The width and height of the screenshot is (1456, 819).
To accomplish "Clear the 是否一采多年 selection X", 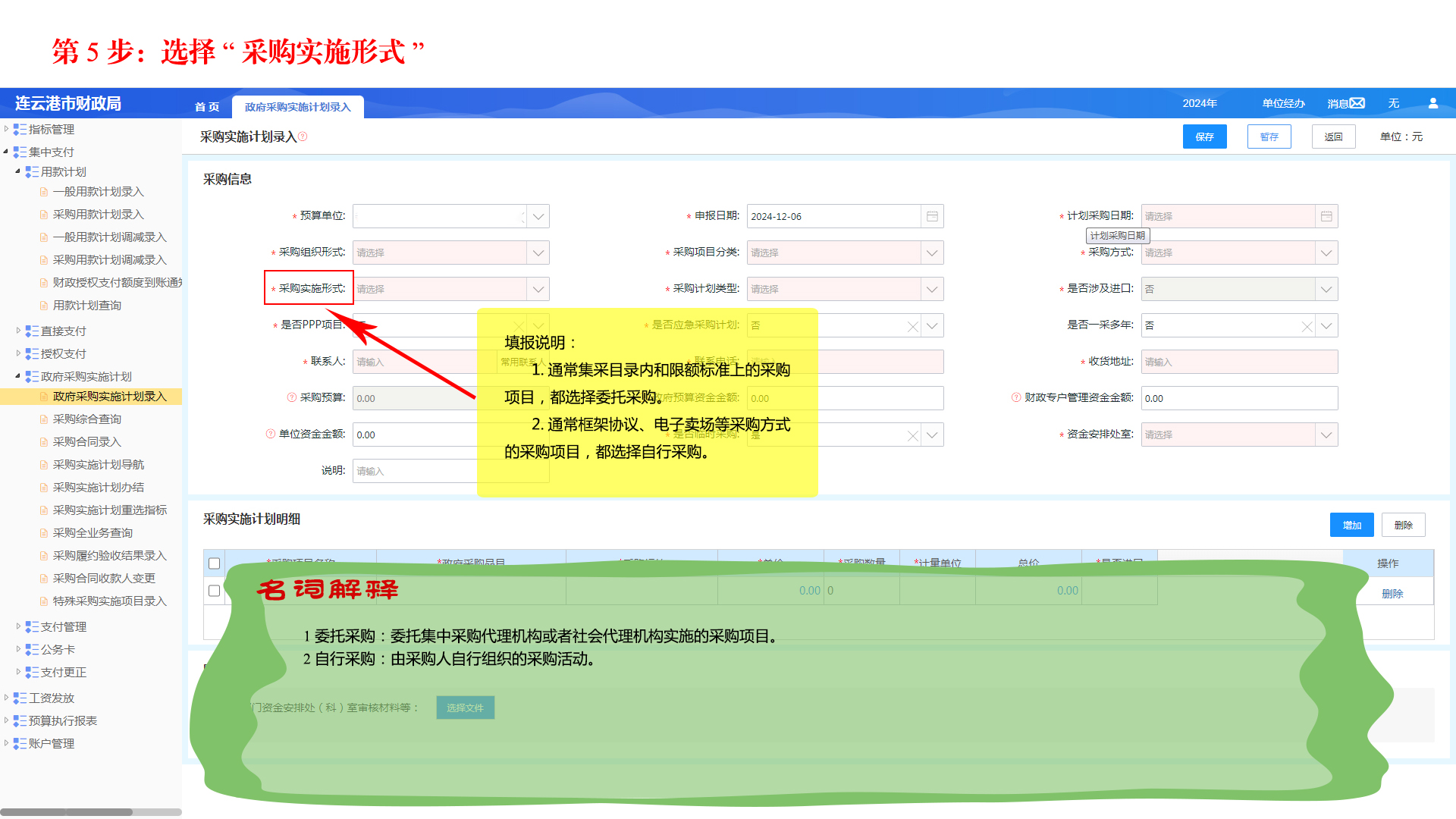I will (1307, 326).
